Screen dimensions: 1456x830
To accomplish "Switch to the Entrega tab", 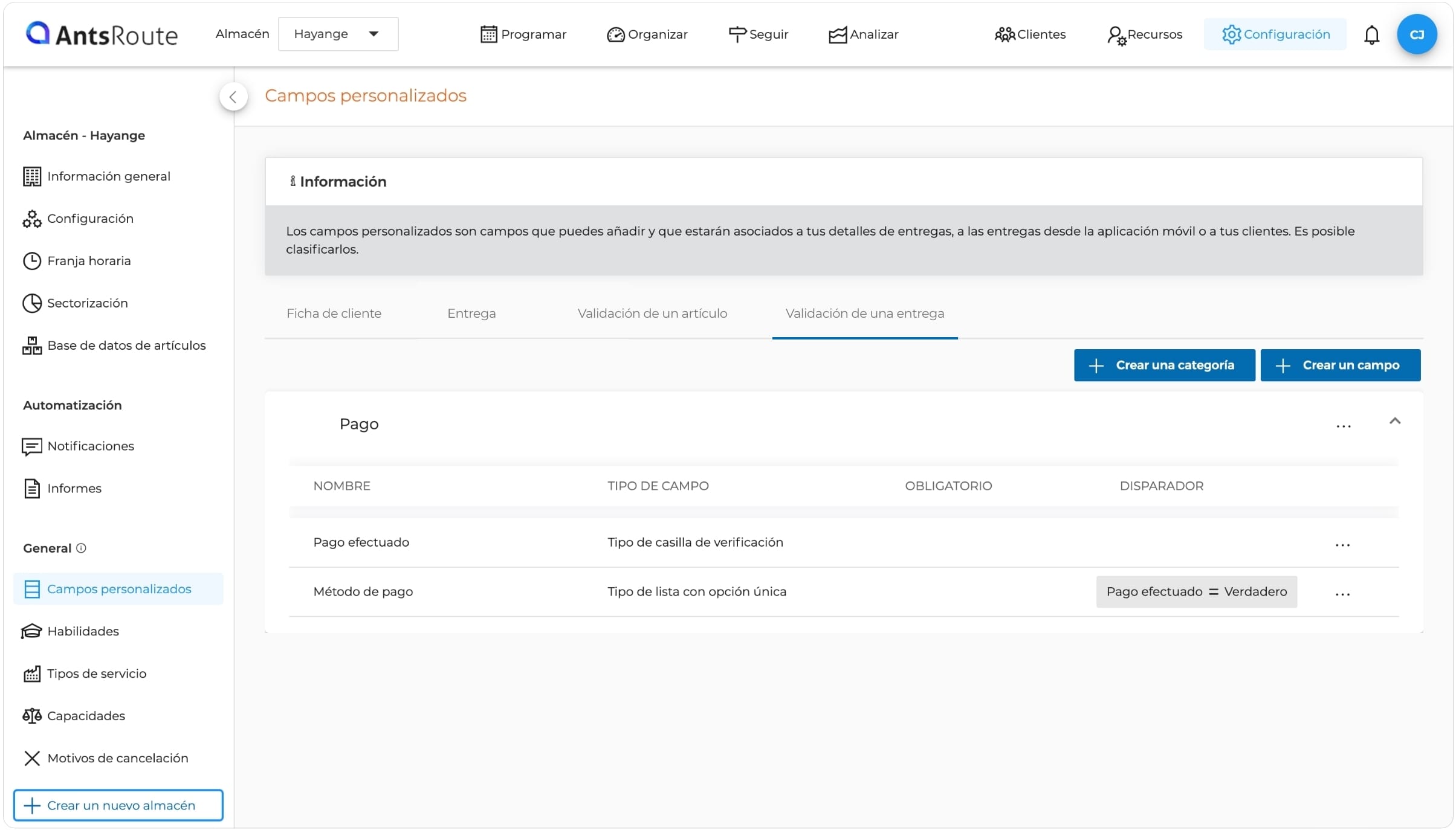I will click(471, 314).
